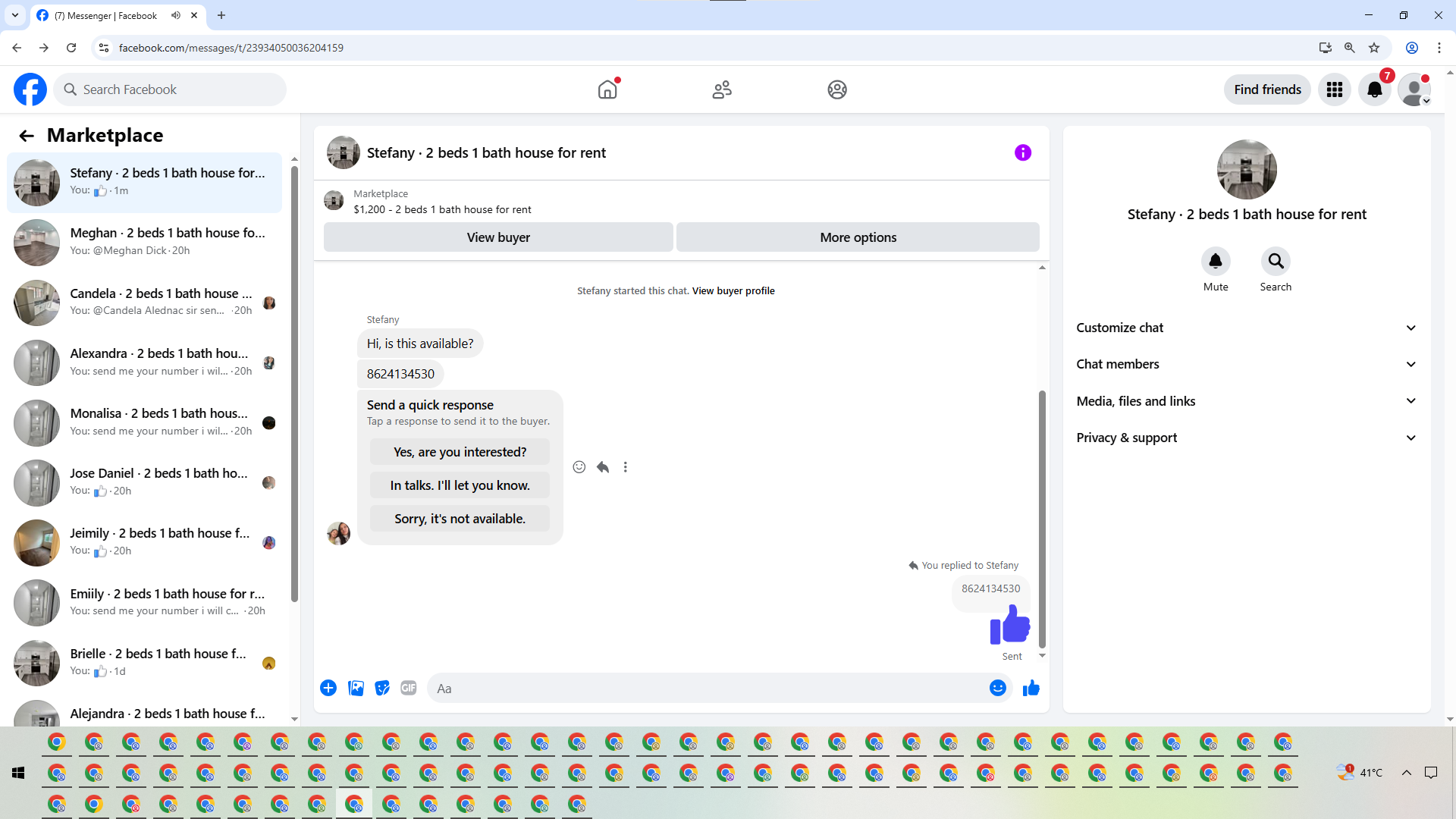Mute audio on the Messenger tab
Viewport: 1456px width, 819px height.
(x=176, y=15)
